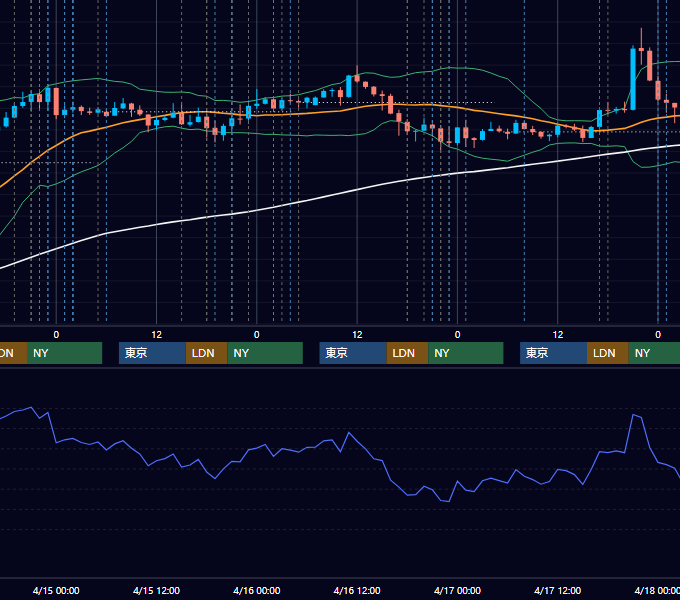Click the 4/15 12:00 time axis label

(156, 590)
